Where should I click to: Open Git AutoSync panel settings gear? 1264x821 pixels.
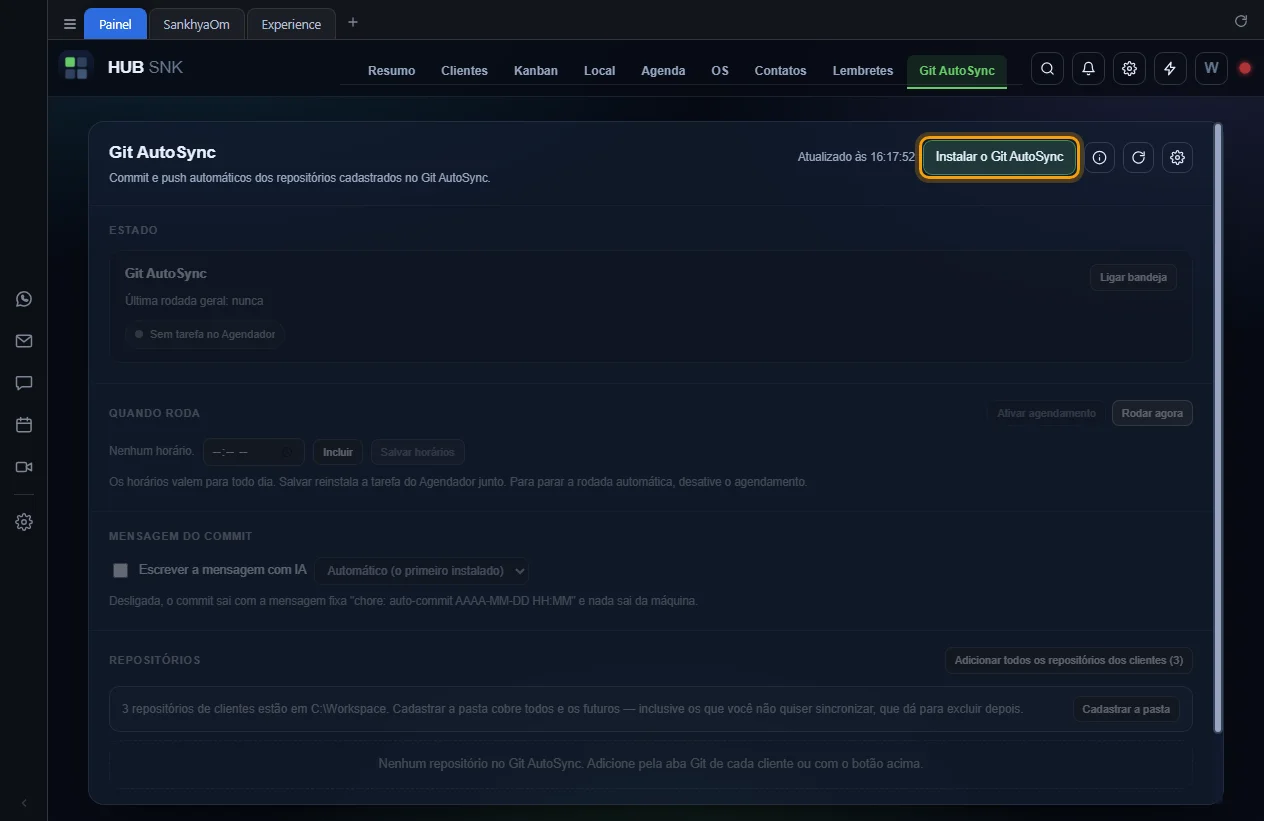pos(1178,158)
